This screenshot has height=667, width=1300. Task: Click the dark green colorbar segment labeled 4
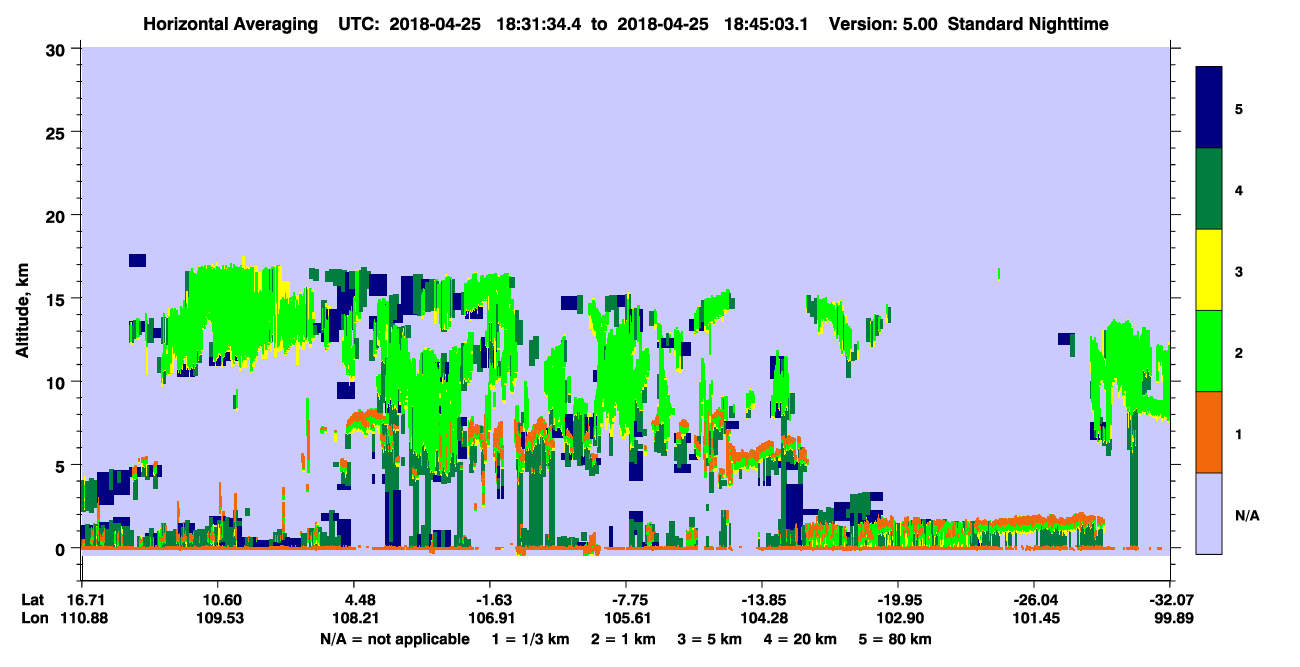point(1209,189)
